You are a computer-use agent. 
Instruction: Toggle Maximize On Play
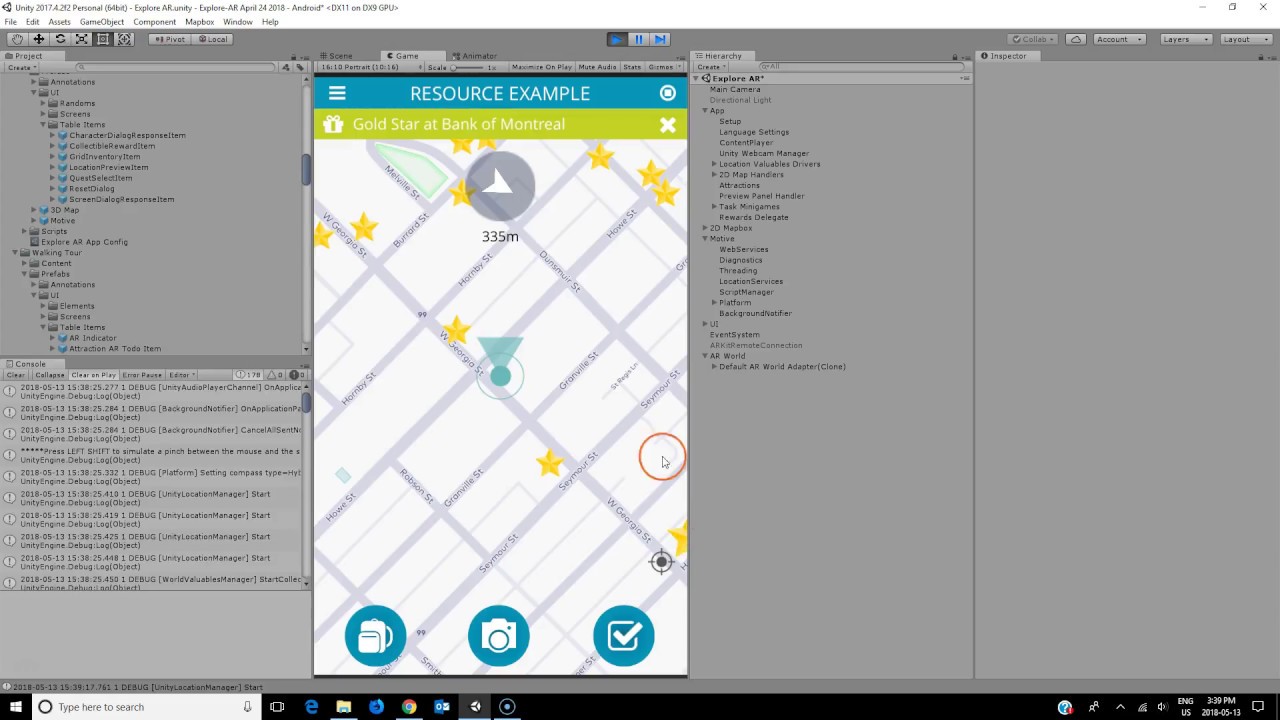[x=541, y=67]
